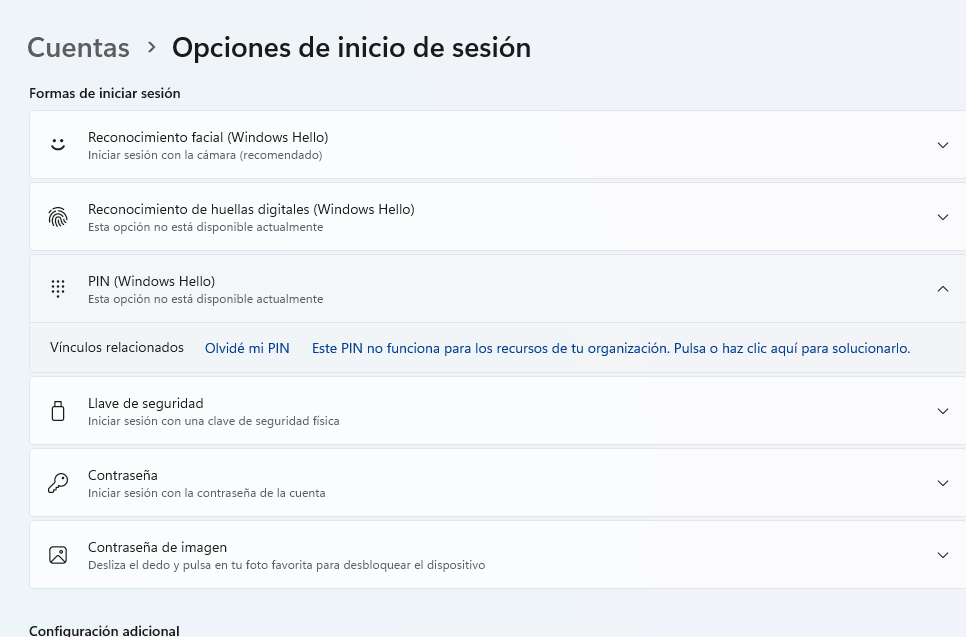Select the Llave de seguridad option title
966x637 pixels.
pyautogui.click(x=145, y=403)
